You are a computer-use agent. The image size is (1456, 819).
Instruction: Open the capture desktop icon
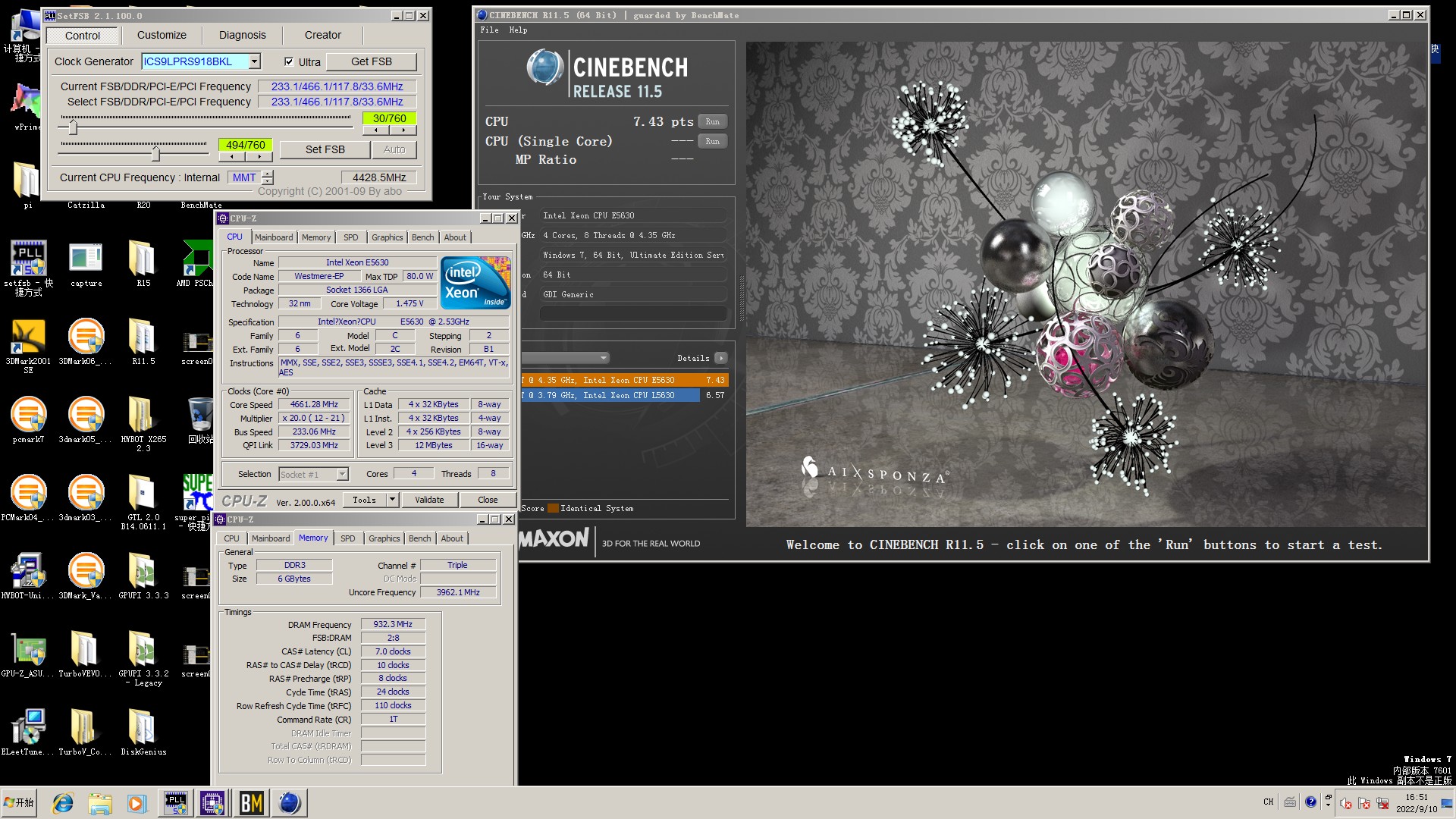click(x=86, y=264)
